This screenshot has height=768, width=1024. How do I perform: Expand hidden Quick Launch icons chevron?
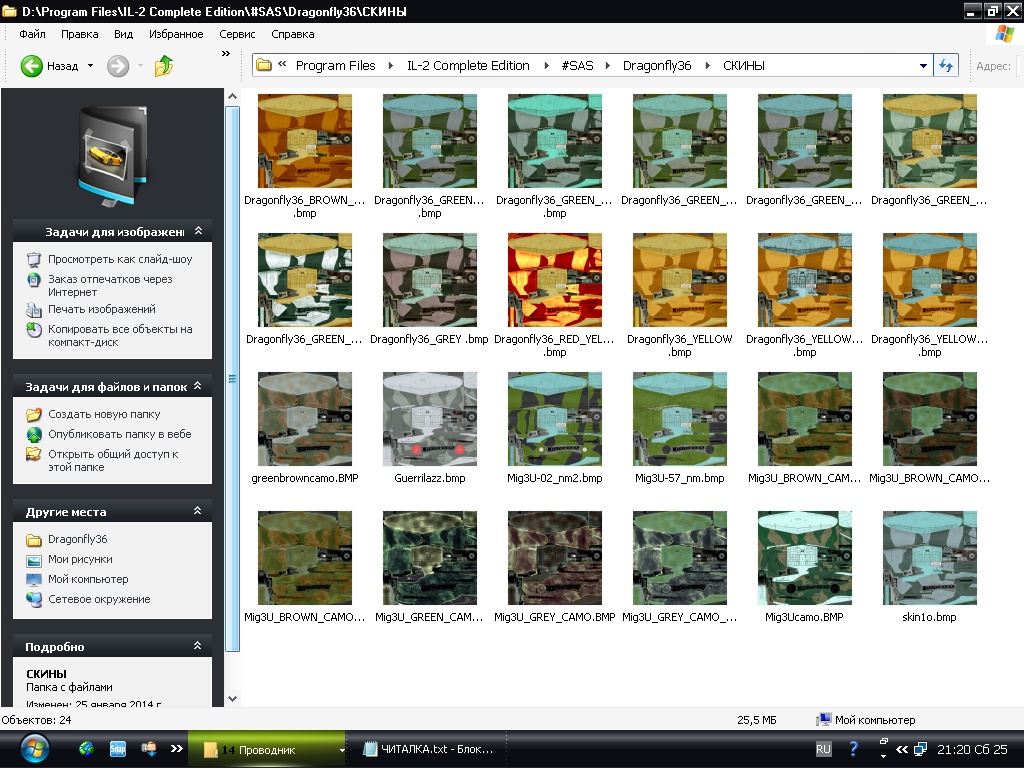pyautogui.click(x=176, y=749)
